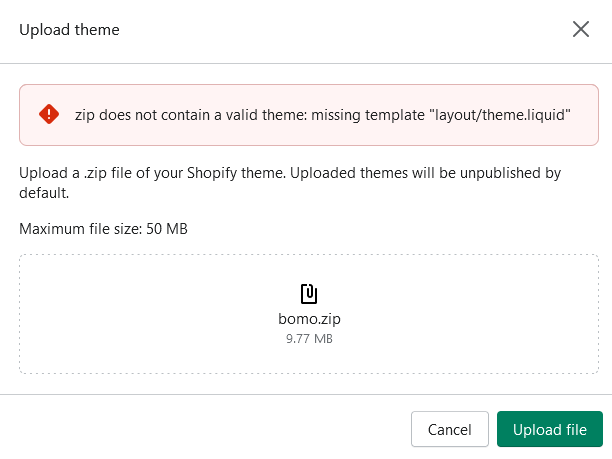The height and width of the screenshot is (459, 612).
Task: Click the missing template error message text
Action: click(x=323, y=115)
